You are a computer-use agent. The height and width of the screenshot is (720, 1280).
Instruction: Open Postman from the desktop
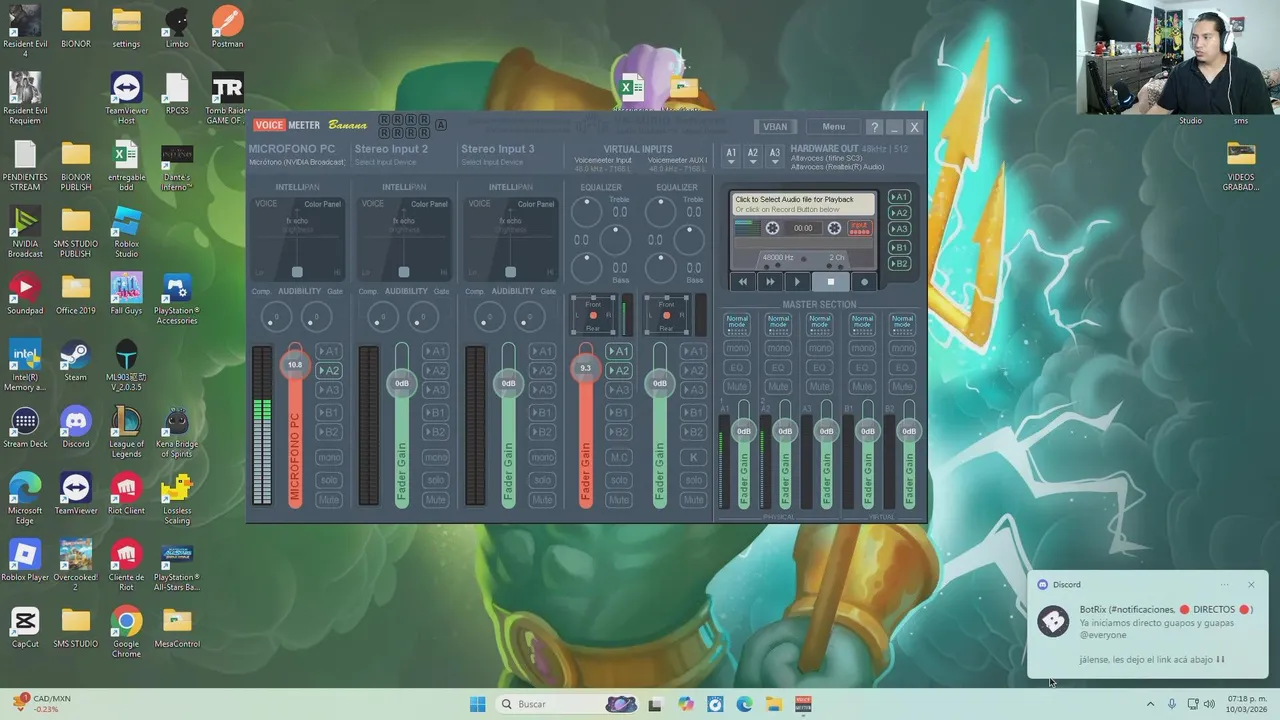[x=227, y=27]
